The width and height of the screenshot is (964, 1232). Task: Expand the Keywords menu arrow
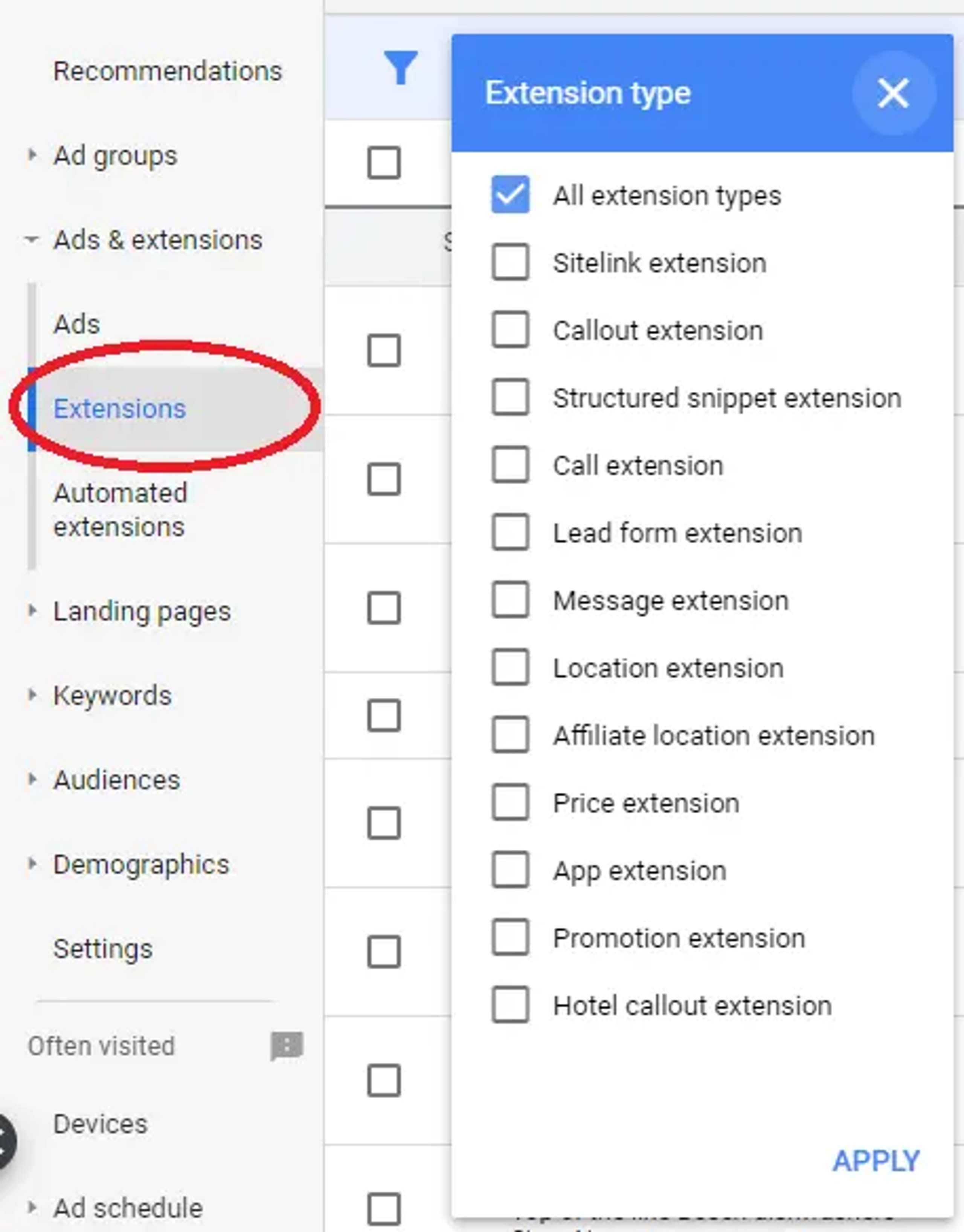[x=32, y=695]
